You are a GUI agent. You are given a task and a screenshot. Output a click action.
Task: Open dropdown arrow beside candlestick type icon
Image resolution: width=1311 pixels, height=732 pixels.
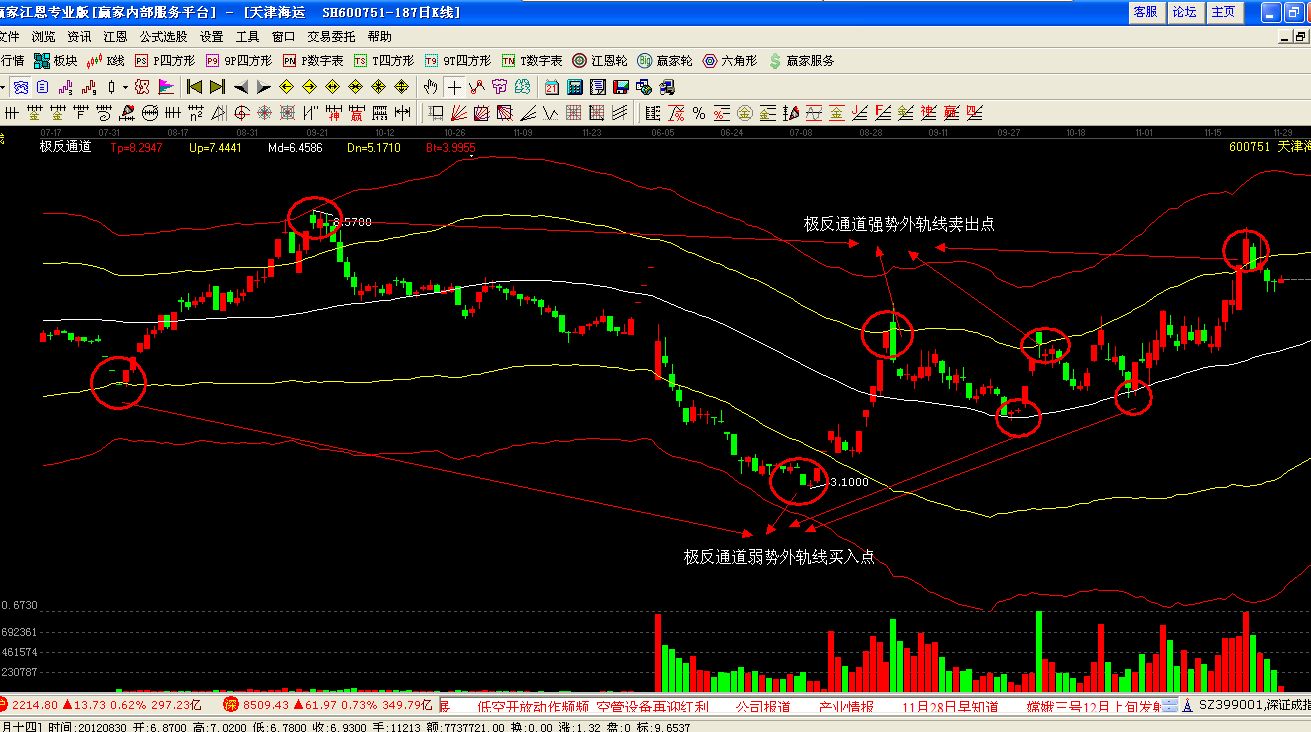pos(125,87)
